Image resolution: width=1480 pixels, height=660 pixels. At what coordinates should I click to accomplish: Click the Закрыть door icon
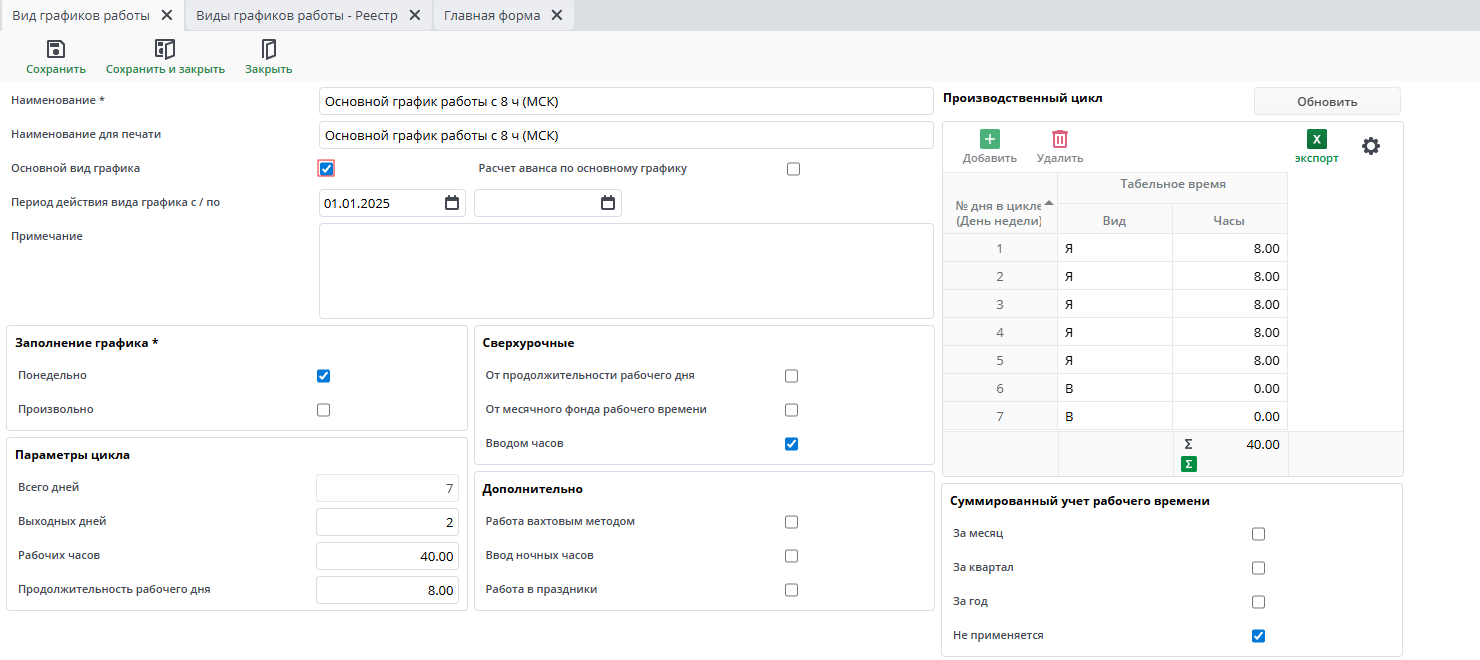click(268, 49)
